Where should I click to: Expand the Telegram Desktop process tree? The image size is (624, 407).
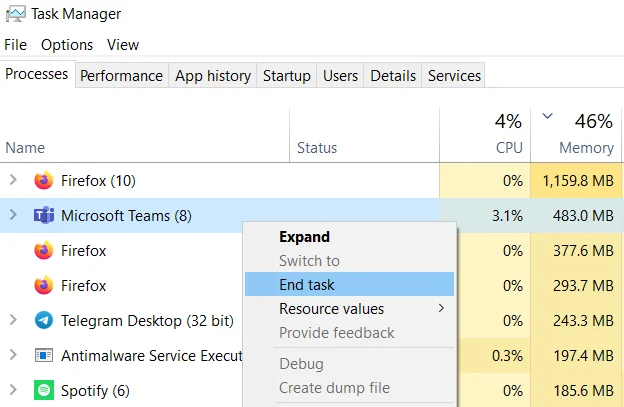13,320
